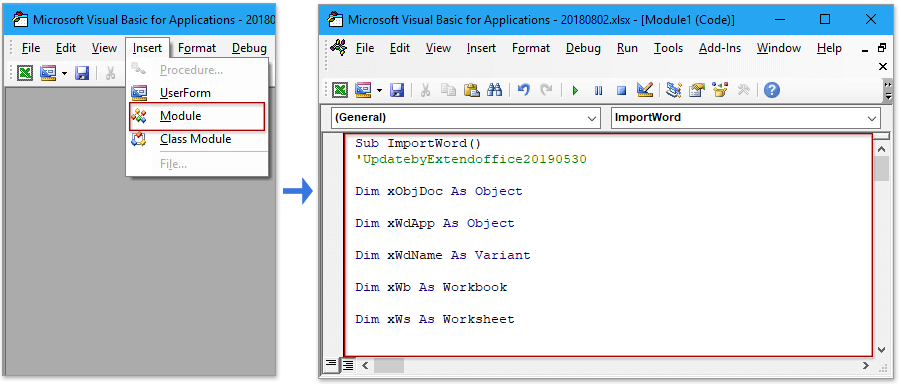
Task: Open the Object Browser icon
Action: [720, 90]
